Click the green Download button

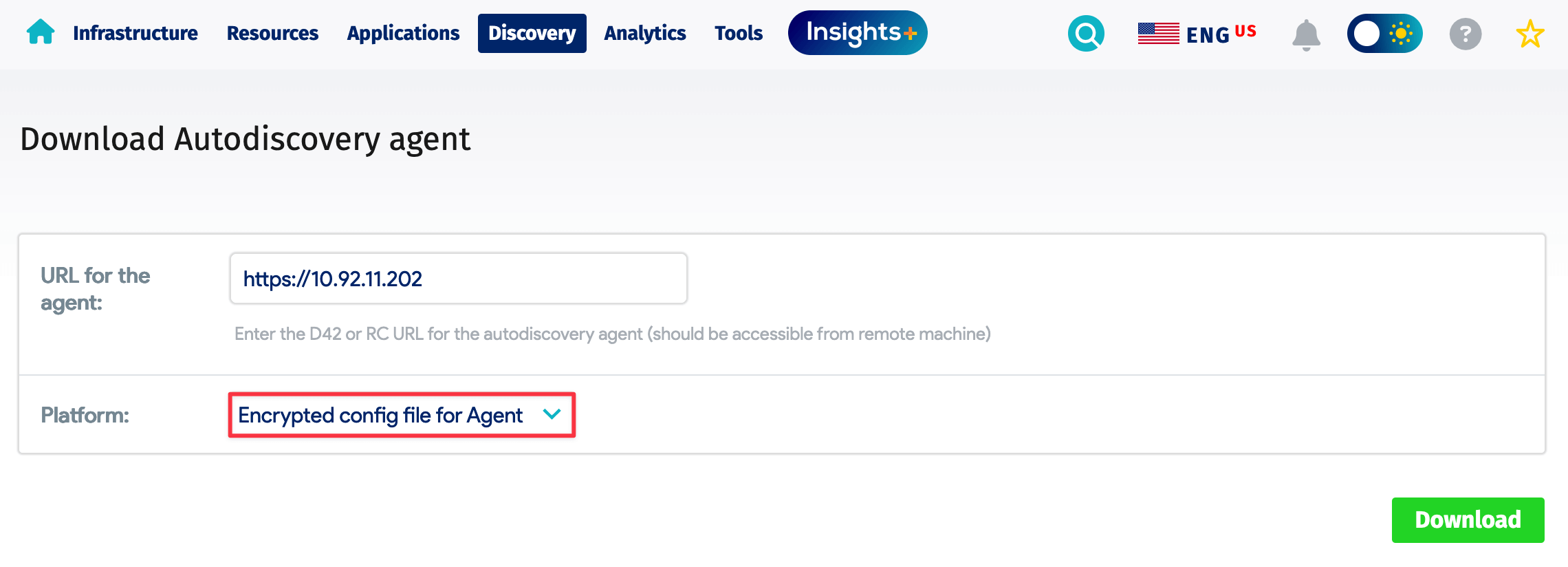pyautogui.click(x=1468, y=520)
